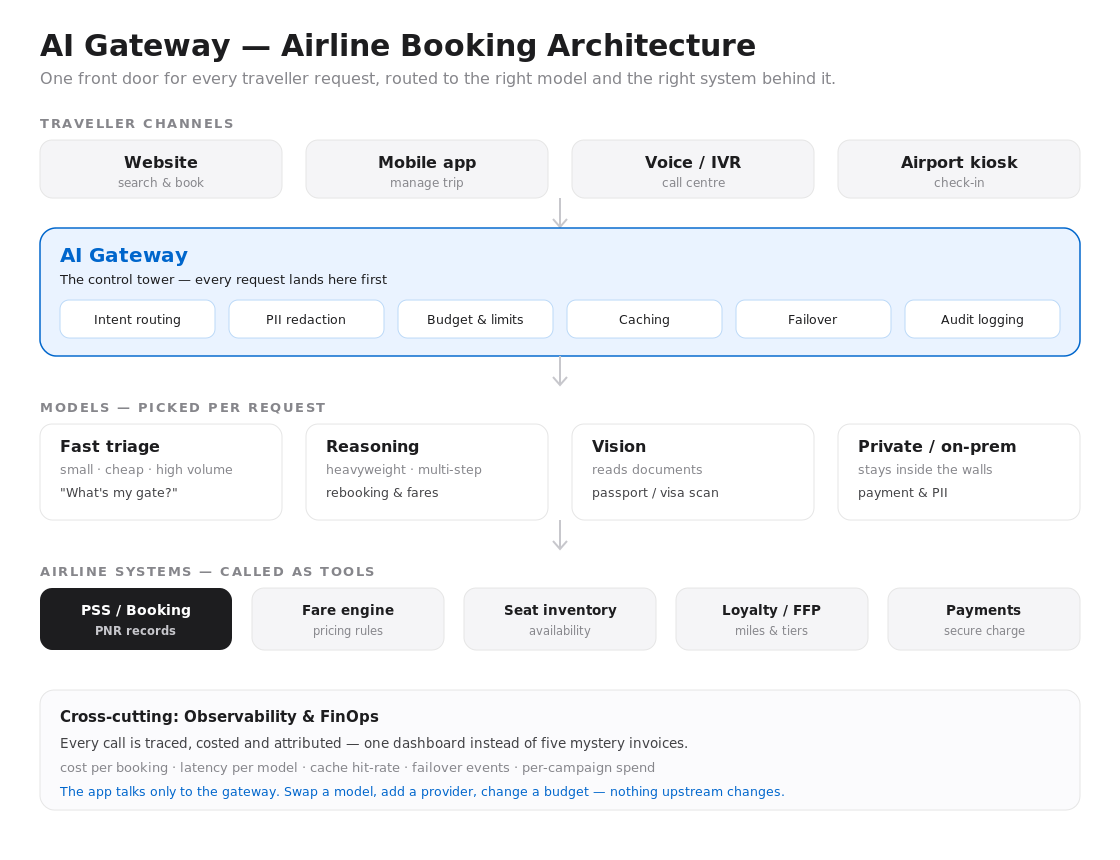
Task: Click the 'reads documents' text
Action: 647,469
